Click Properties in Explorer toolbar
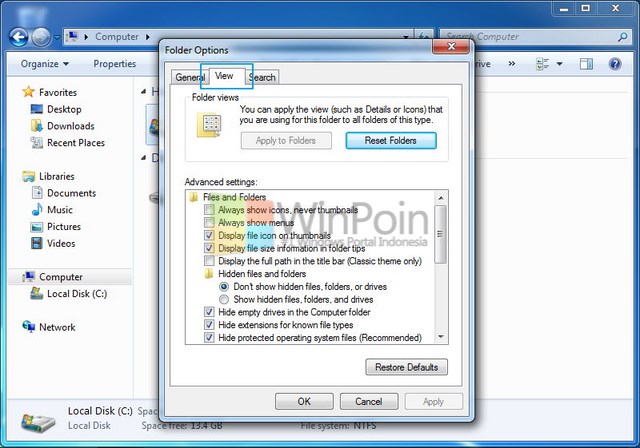This screenshot has height=448, width=640. click(114, 64)
